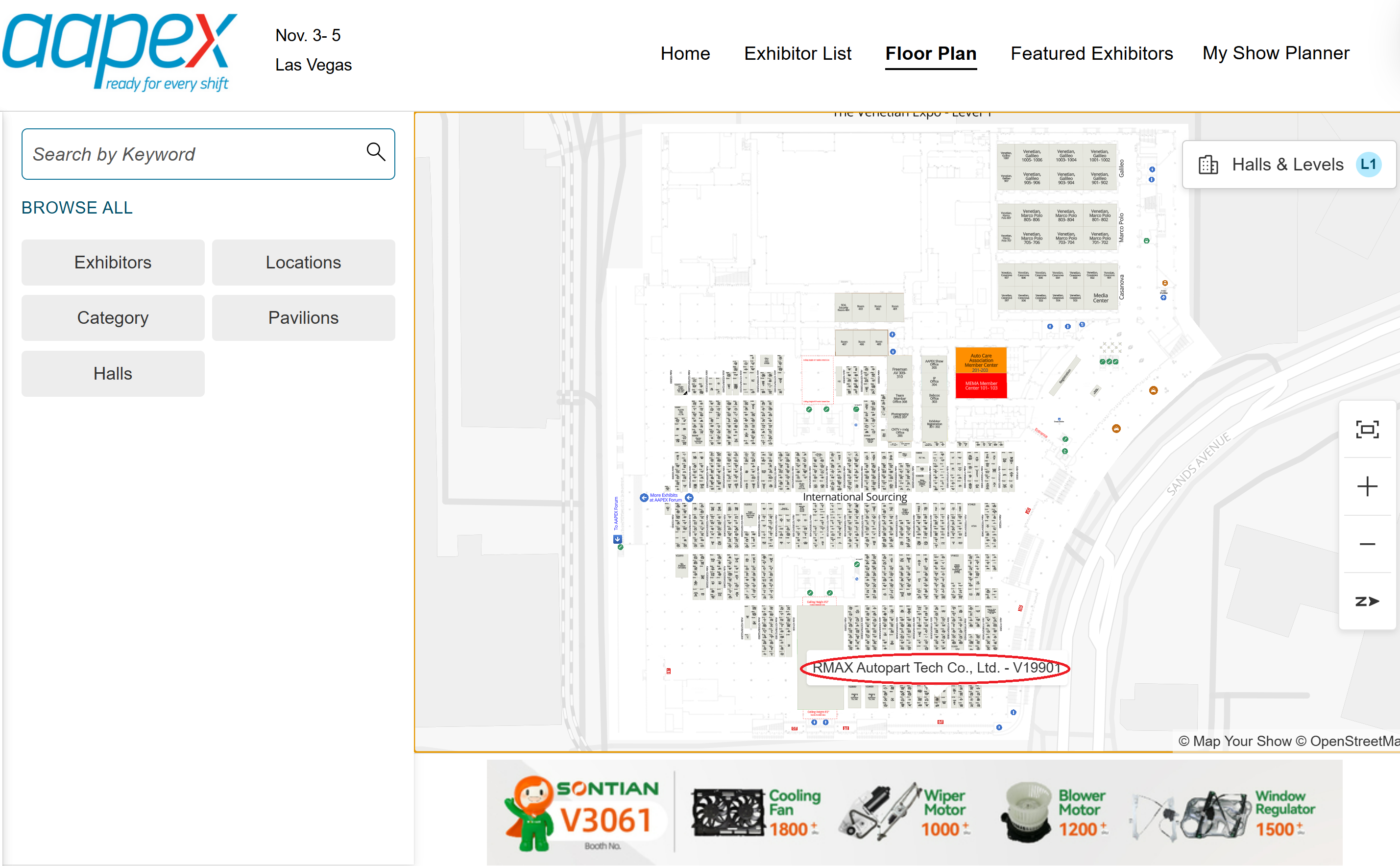Click the Search by Keyword field

pos(208,154)
